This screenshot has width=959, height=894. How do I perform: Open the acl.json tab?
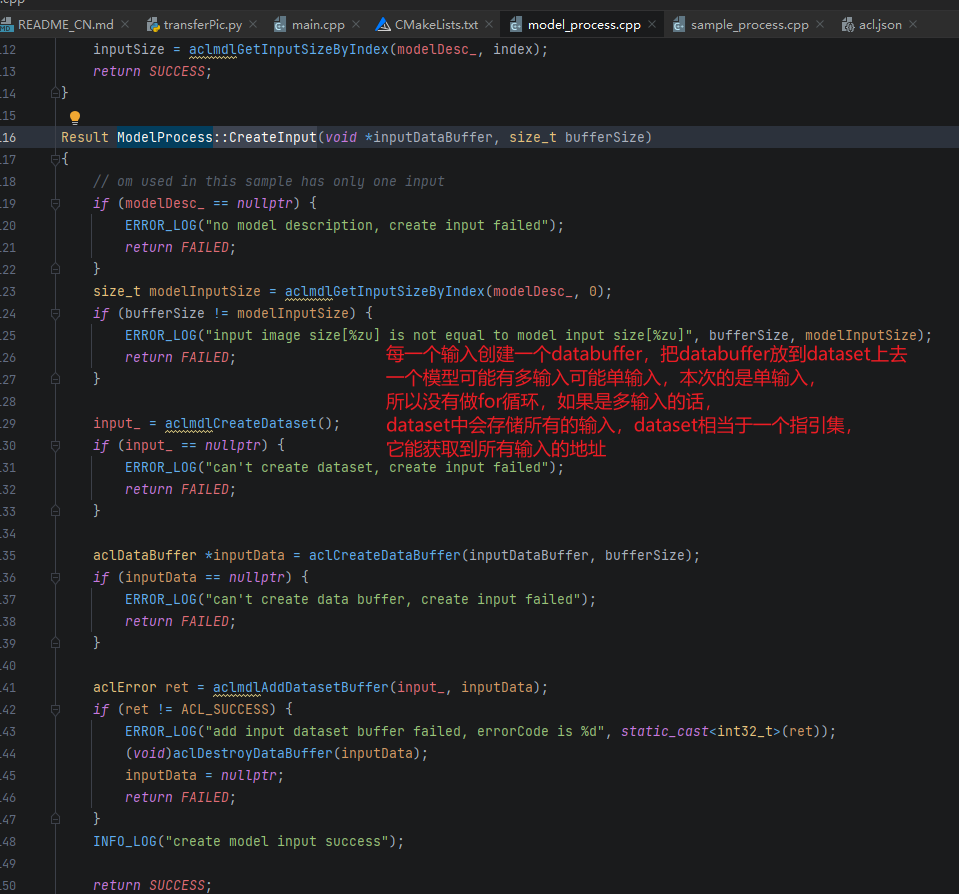point(880,24)
